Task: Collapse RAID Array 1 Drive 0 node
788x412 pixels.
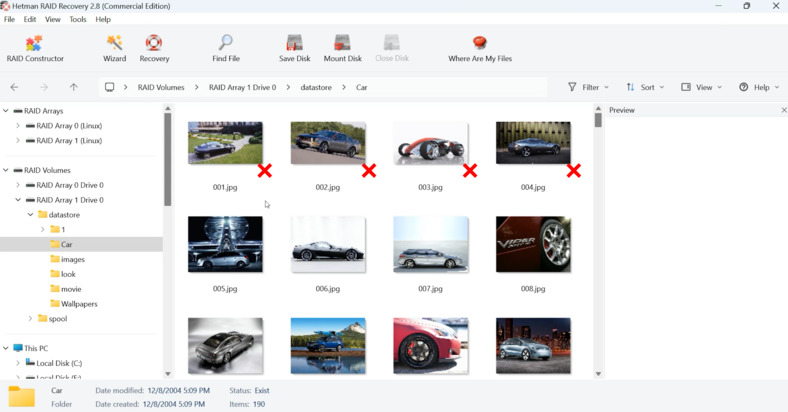Action: tap(18, 199)
